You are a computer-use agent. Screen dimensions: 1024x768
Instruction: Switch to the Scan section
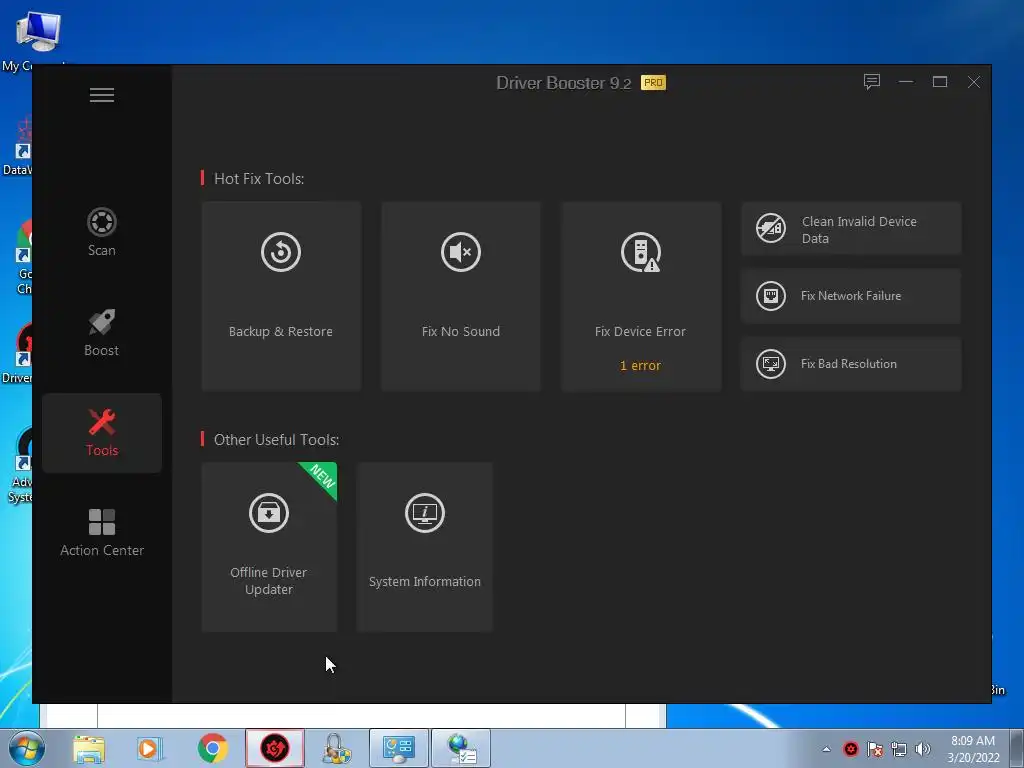[x=102, y=232]
